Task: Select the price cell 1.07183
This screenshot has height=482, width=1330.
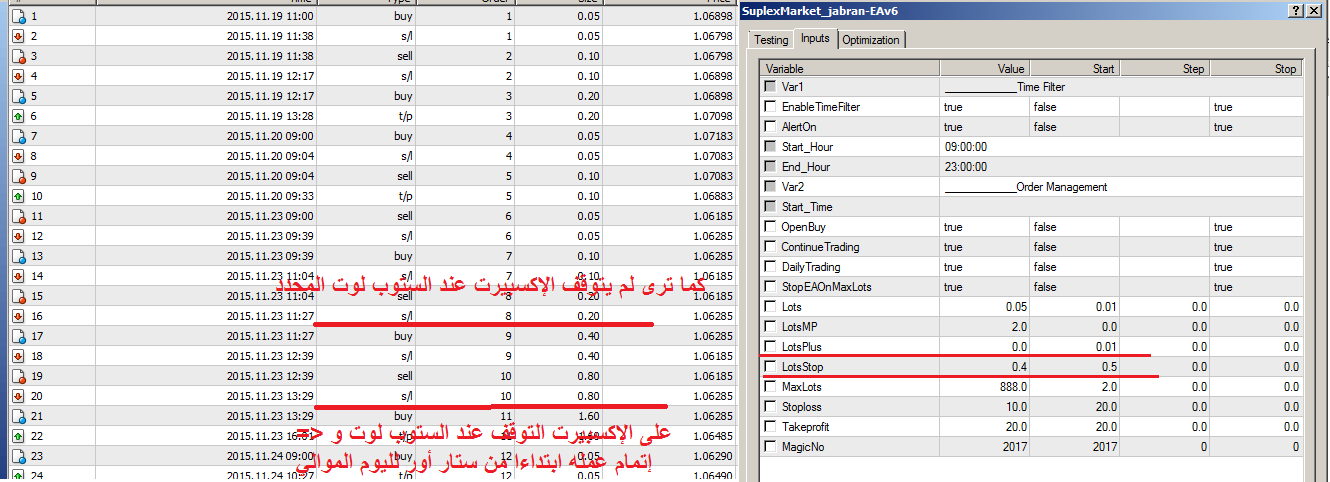Action: tap(712, 136)
